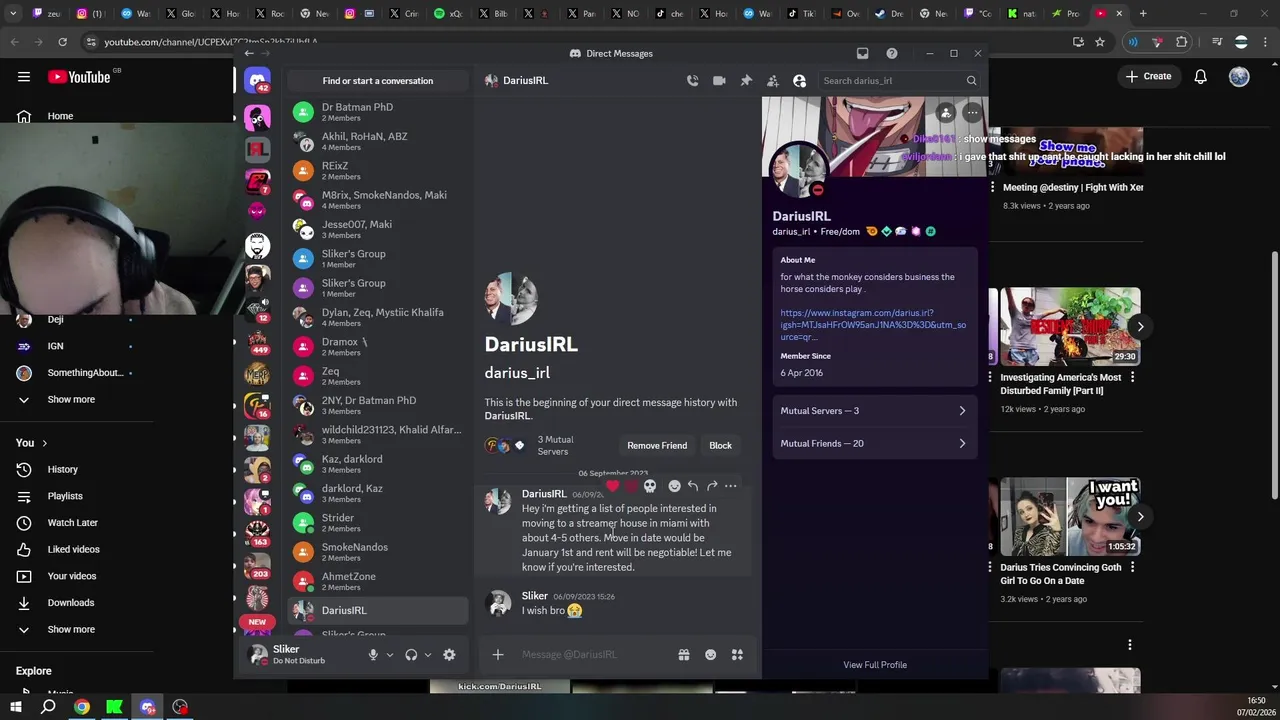Open the Strider group conversation

(378, 523)
